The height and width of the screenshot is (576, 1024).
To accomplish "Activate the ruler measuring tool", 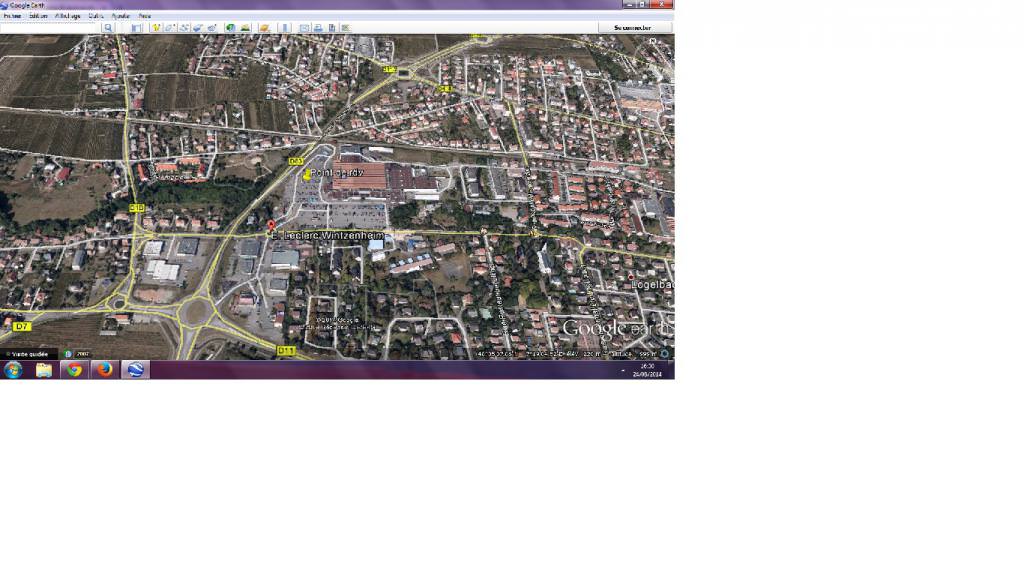I will 285,27.
